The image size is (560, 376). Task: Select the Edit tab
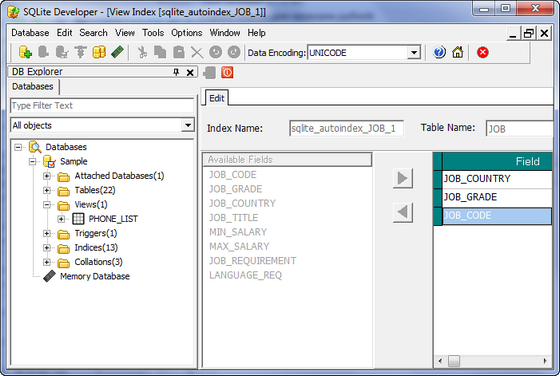pos(216,98)
